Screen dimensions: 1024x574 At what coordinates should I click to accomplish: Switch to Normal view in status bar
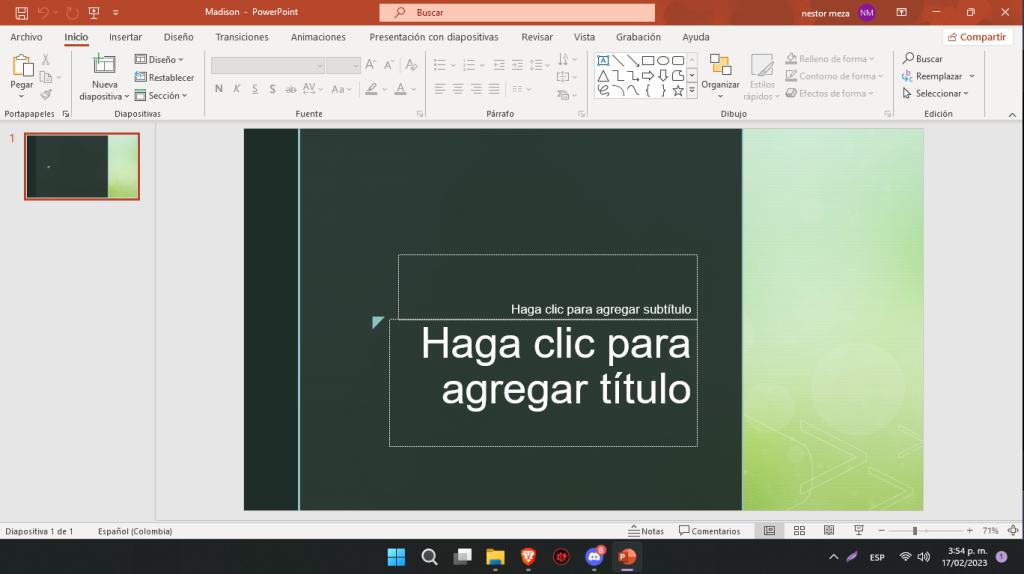tap(769, 531)
